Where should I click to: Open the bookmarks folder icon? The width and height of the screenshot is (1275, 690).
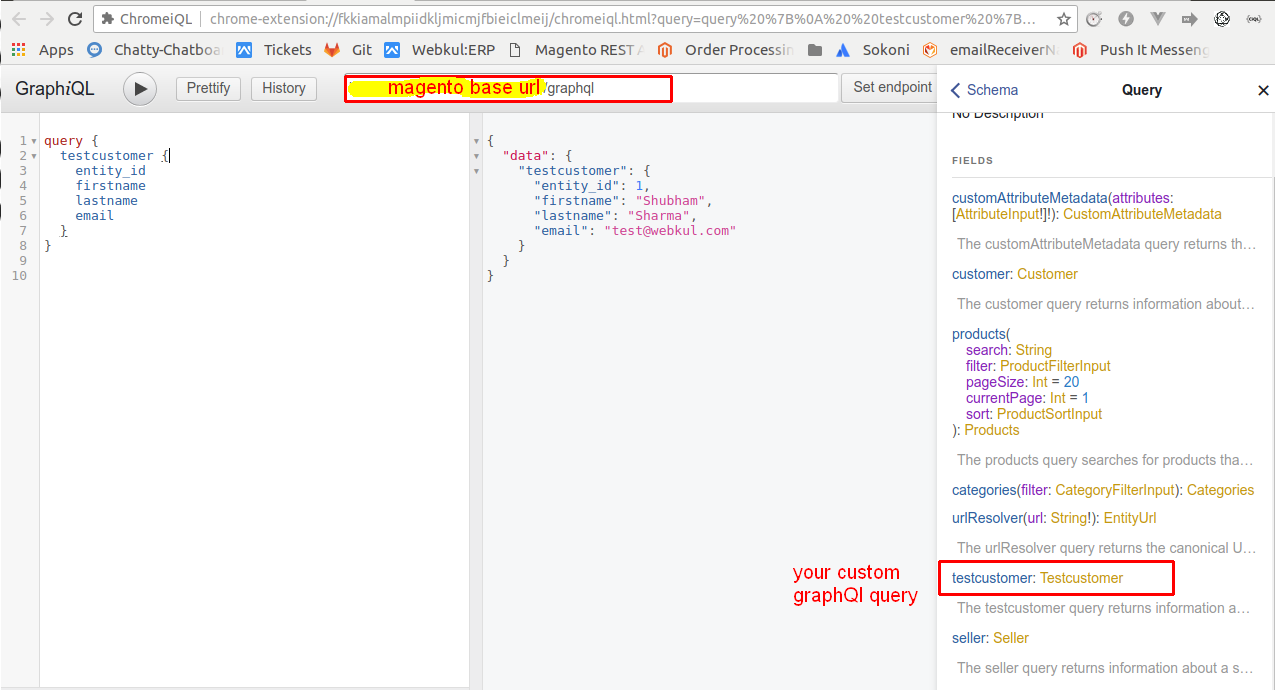[x=815, y=50]
